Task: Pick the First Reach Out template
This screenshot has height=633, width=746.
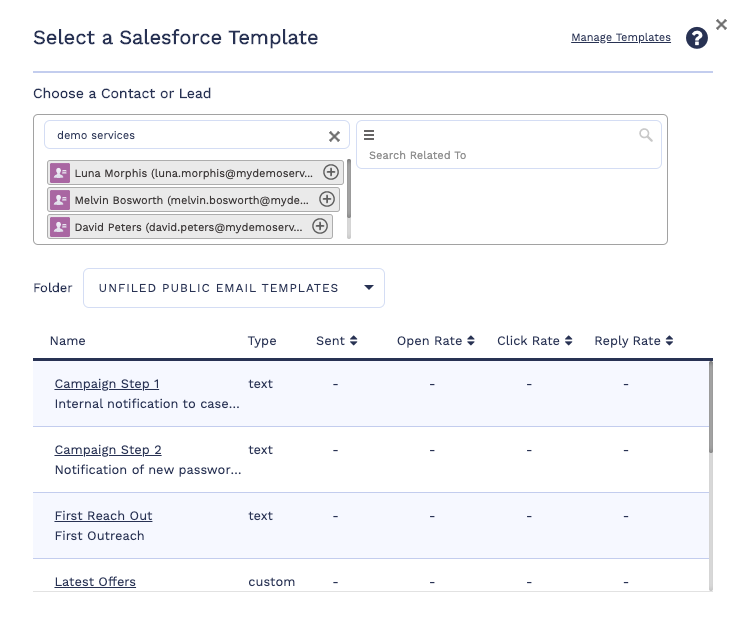Action: pyautogui.click(x=103, y=516)
